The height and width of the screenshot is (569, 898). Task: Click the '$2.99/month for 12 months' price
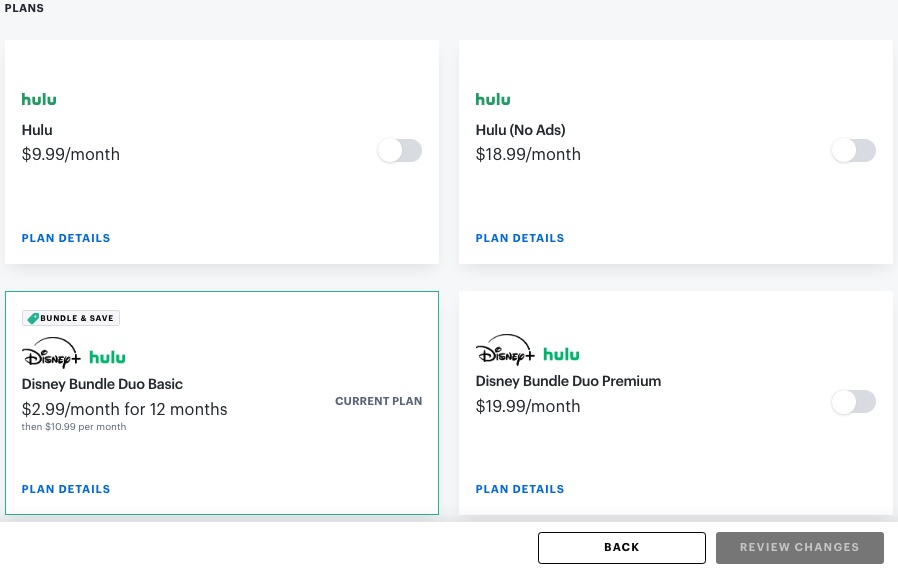[124, 409]
